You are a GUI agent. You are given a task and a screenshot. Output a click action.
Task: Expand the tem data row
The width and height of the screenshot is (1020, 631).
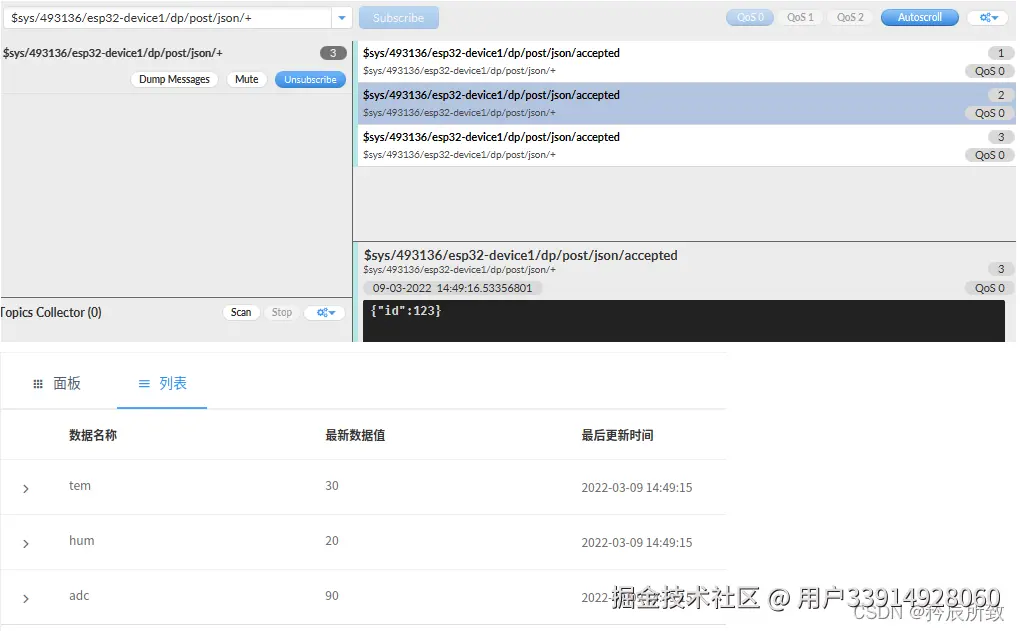click(25, 489)
